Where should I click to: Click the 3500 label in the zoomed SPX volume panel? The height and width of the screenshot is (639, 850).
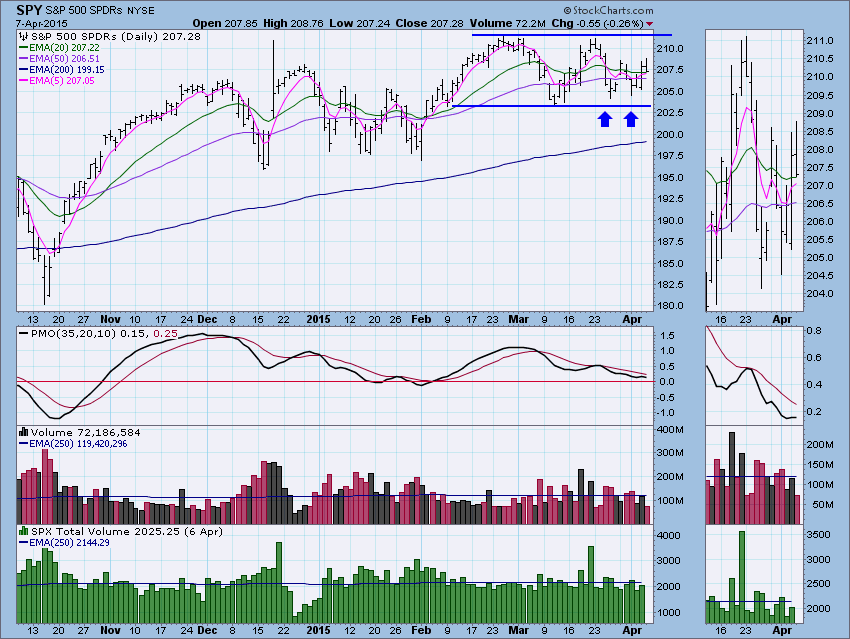click(x=819, y=534)
